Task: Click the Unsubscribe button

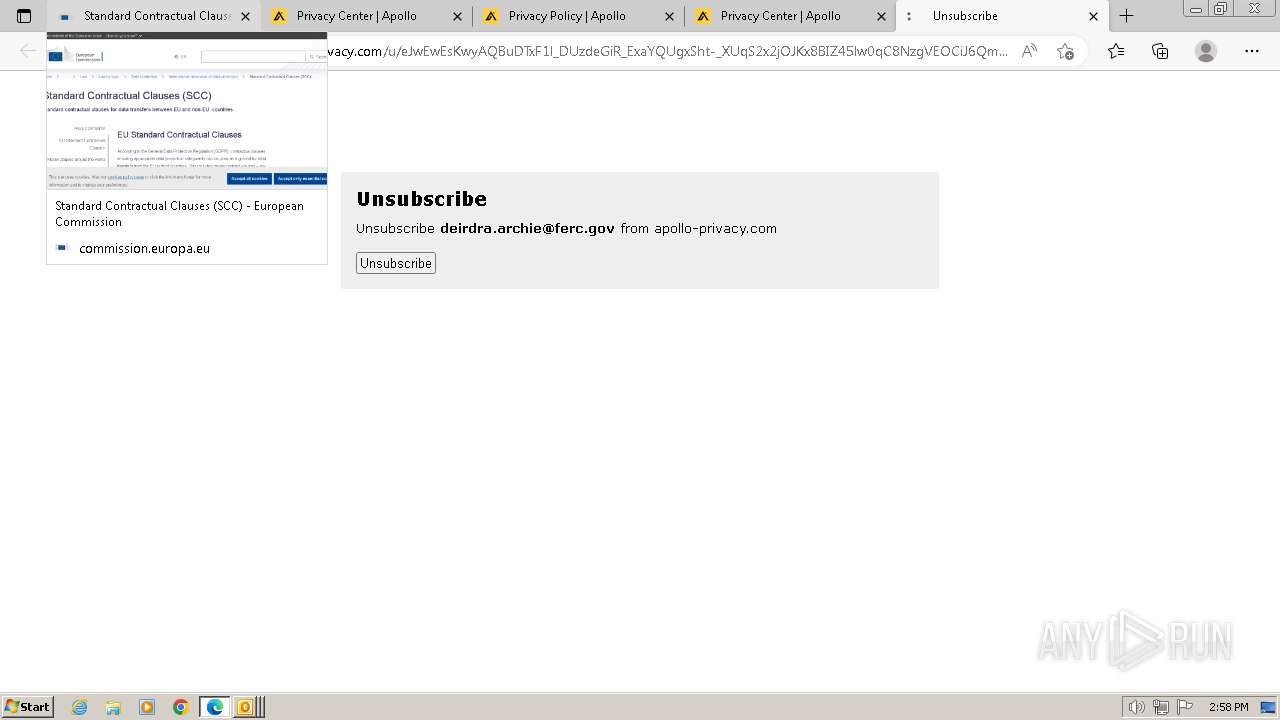Action: click(x=396, y=263)
